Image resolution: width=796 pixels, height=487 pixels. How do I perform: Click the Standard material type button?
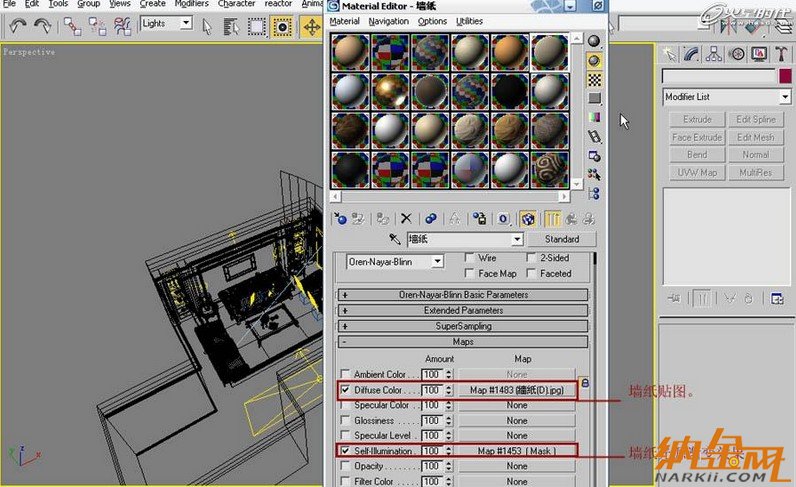(562, 240)
